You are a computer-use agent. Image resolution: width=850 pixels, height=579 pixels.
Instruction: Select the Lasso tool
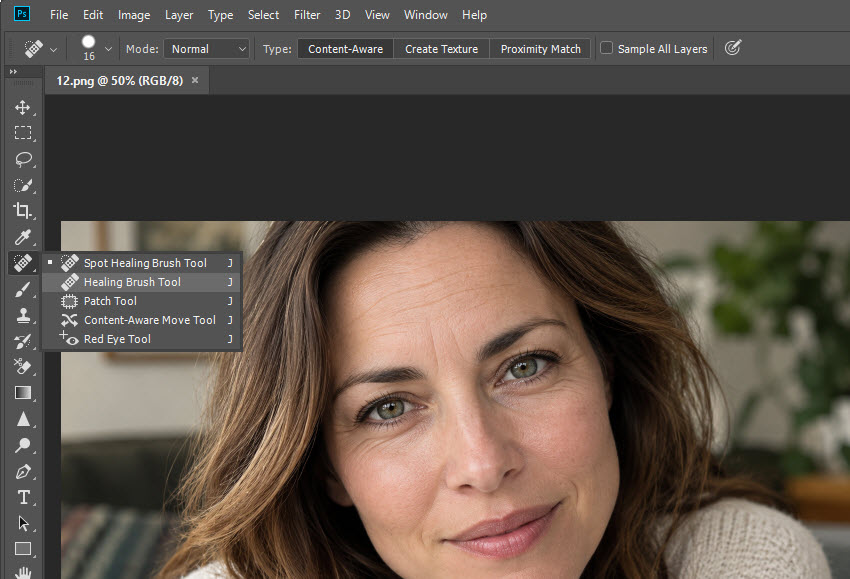[23, 159]
